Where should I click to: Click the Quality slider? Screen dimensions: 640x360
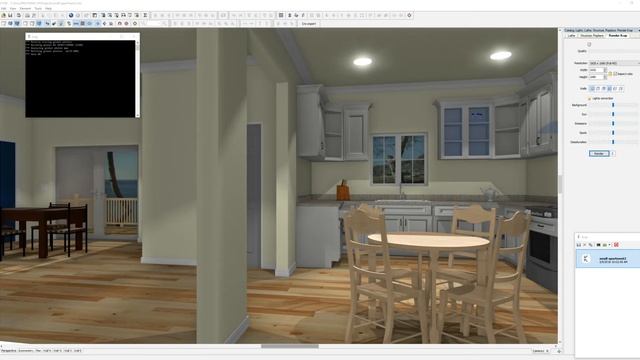click(x=614, y=51)
